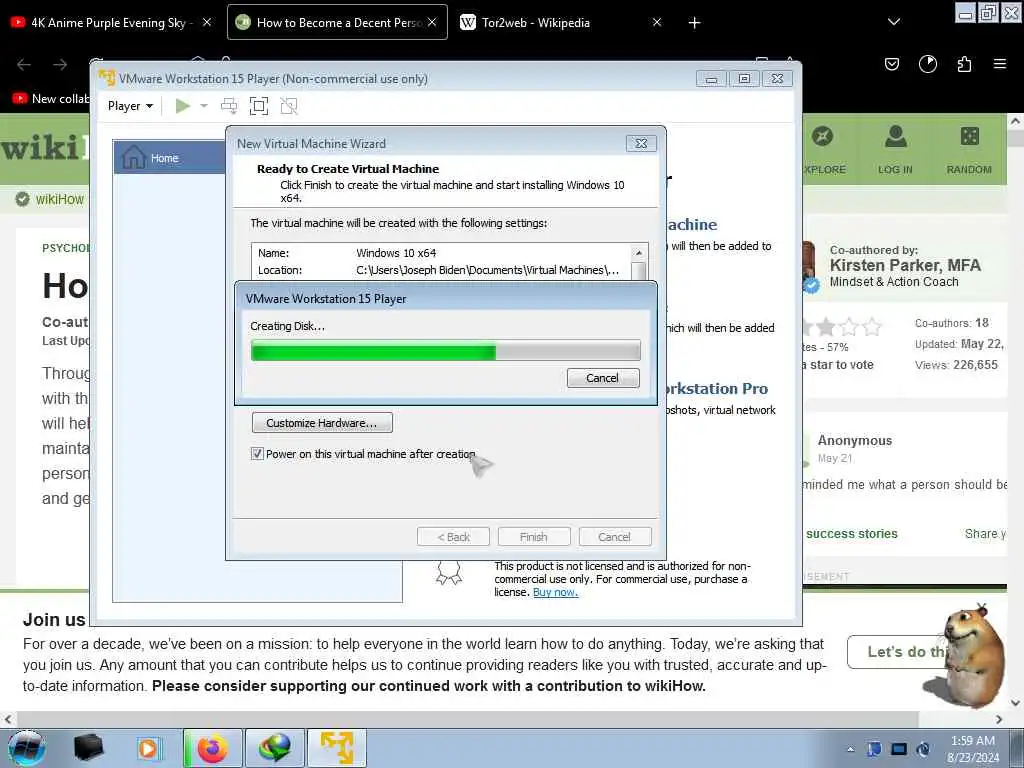
Task: Click the VMware green play power-on icon
Action: 183,106
